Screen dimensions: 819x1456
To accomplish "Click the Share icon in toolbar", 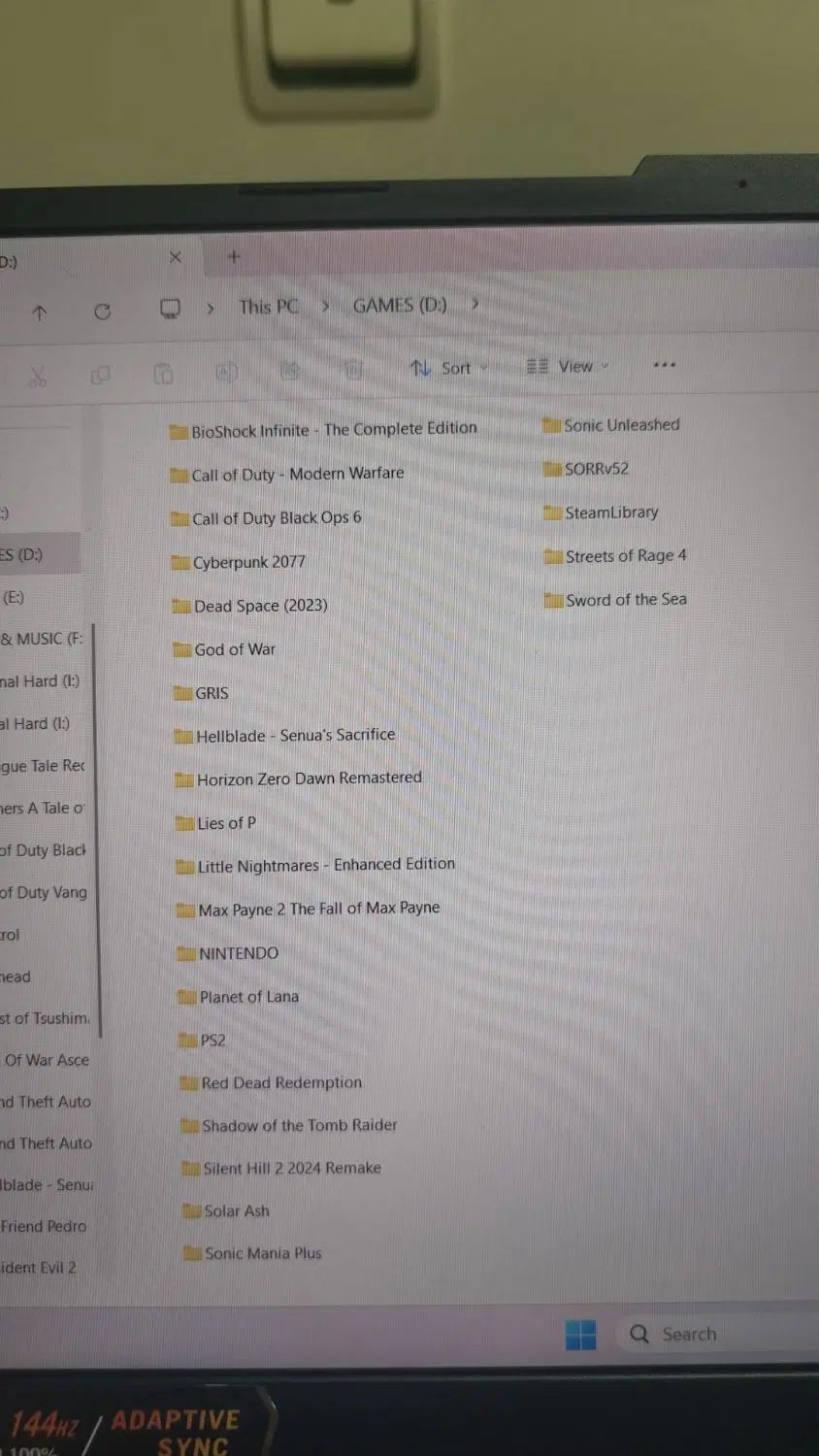I will 289,370.
